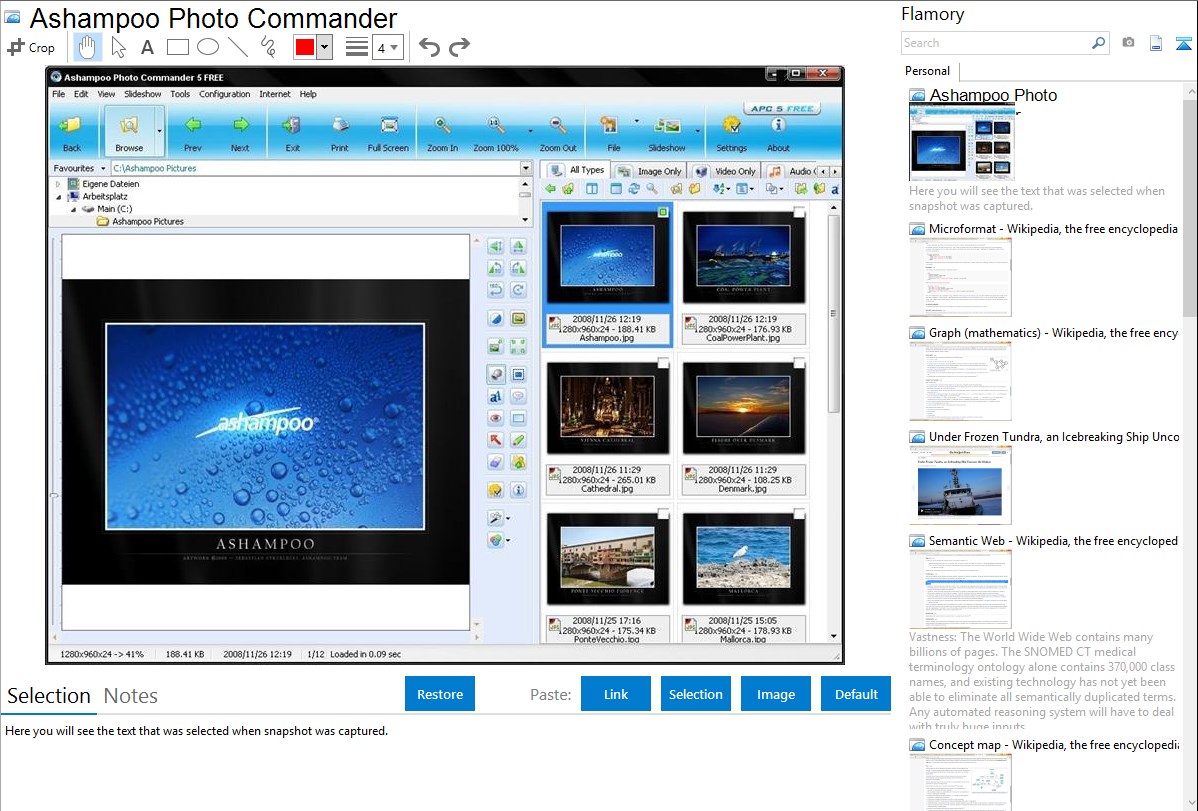Toggle checkbox on Cathedral.jpg thumbnail
The height and width of the screenshot is (811, 1198).
click(x=663, y=362)
